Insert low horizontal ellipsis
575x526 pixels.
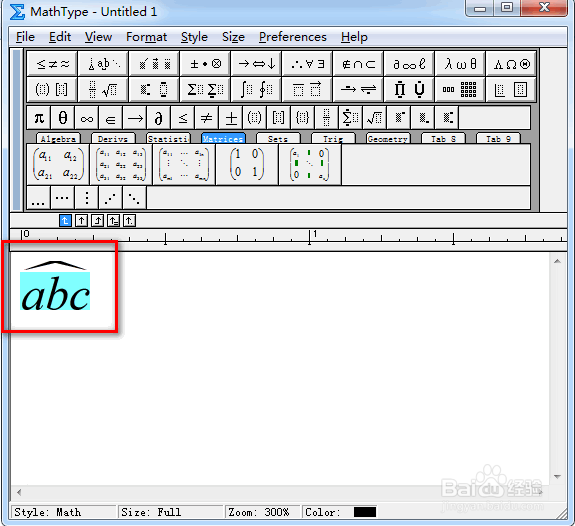[x=39, y=198]
